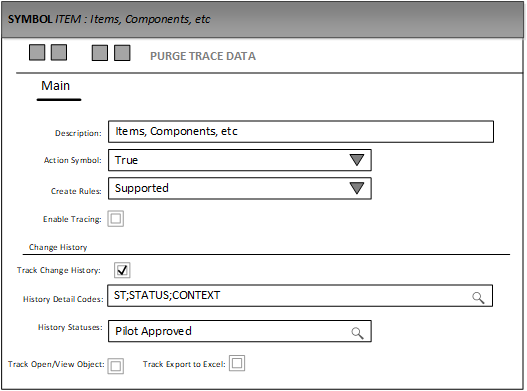Tick Track Open/View Object checkbox

(x=116, y=366)
